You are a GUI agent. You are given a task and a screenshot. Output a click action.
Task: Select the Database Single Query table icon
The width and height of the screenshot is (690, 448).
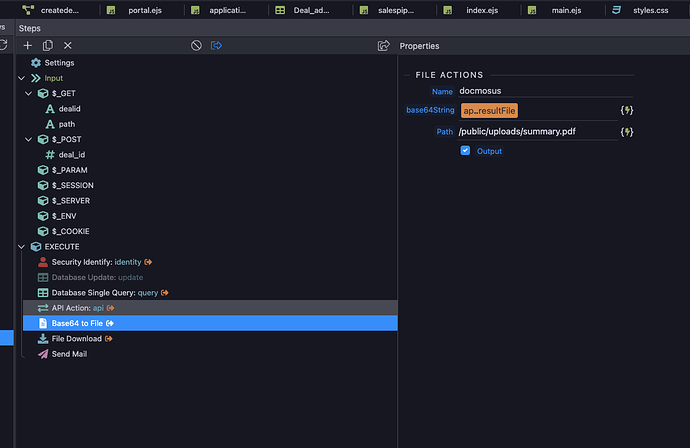click(43, 293)
